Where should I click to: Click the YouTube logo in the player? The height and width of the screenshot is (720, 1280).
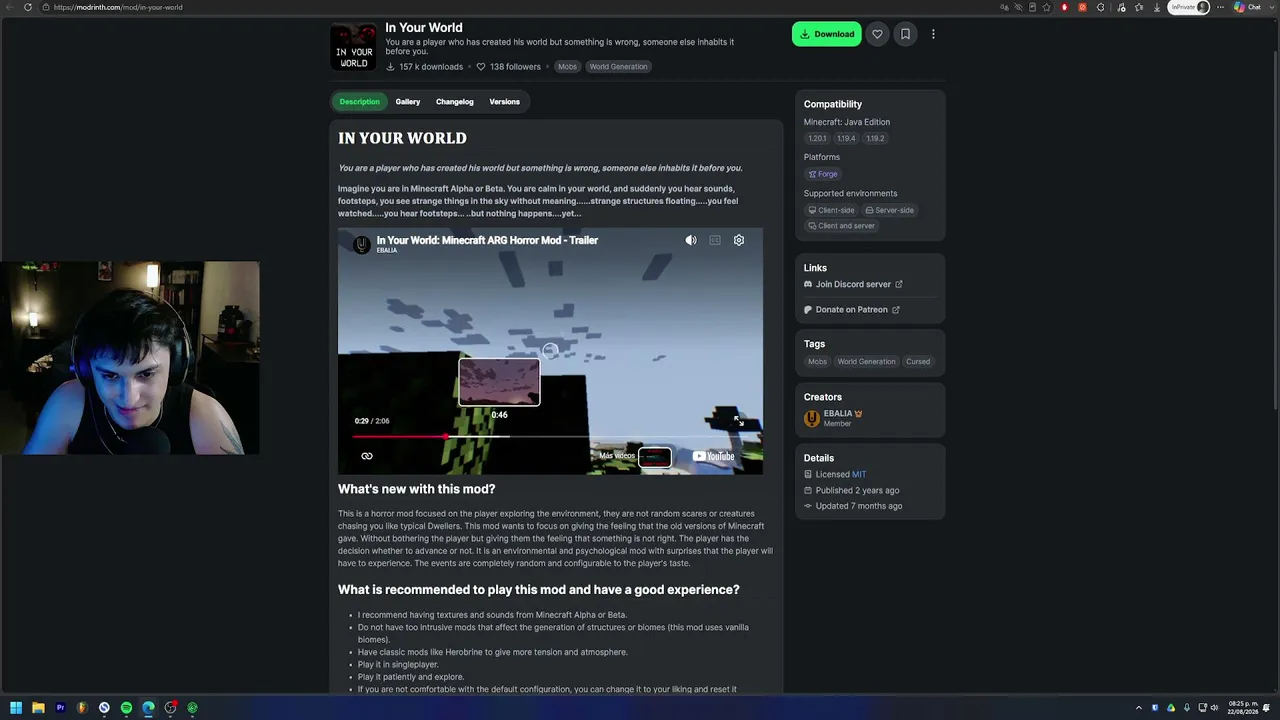click(x=714, y=456)
